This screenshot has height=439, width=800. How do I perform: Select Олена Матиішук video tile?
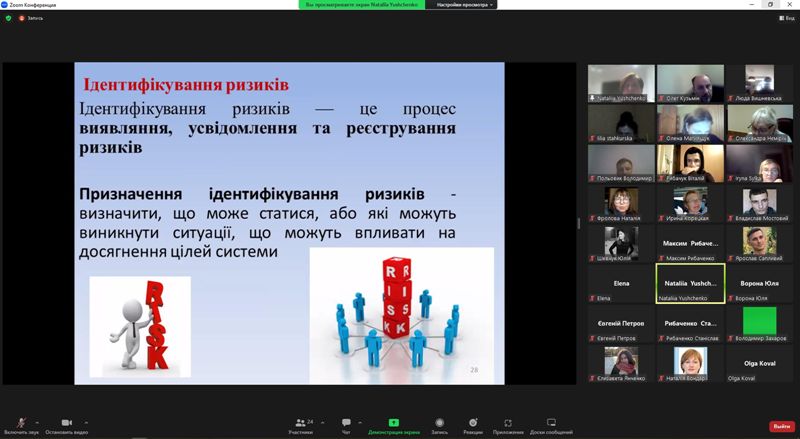click(x=690, y=124)
